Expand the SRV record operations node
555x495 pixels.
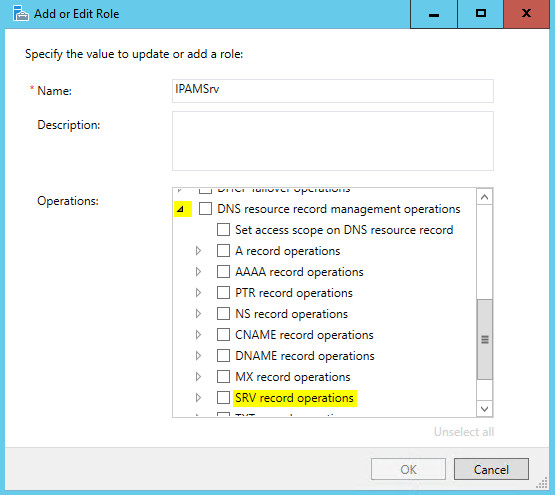pos(198,398)
